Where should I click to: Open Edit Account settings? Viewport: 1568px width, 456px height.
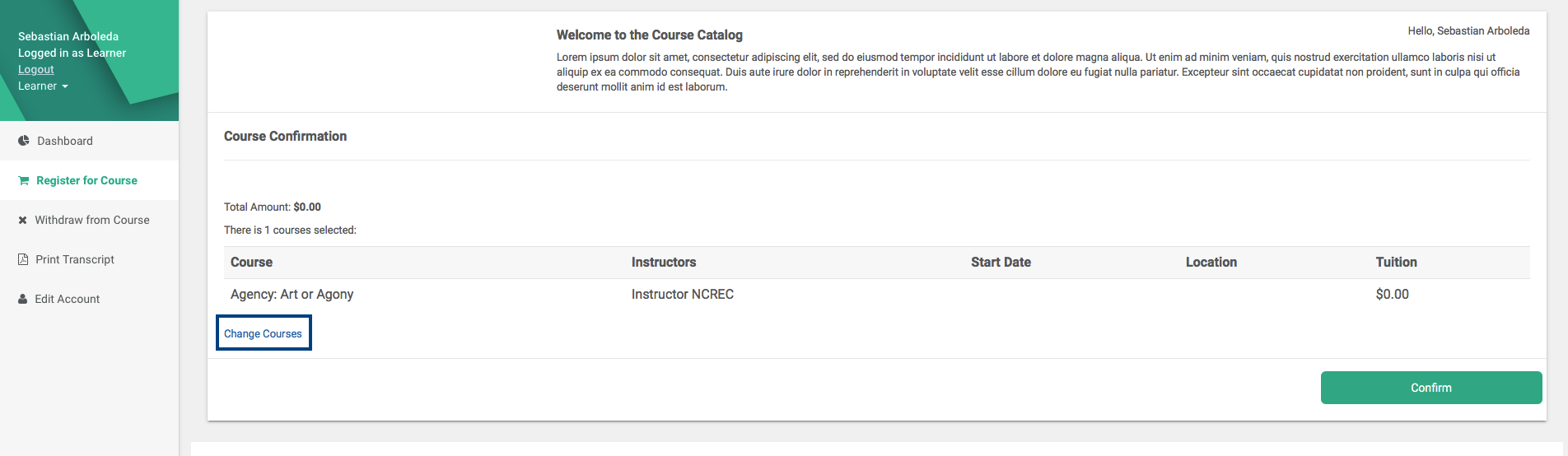pyautogui.click(x=67, y=299)
